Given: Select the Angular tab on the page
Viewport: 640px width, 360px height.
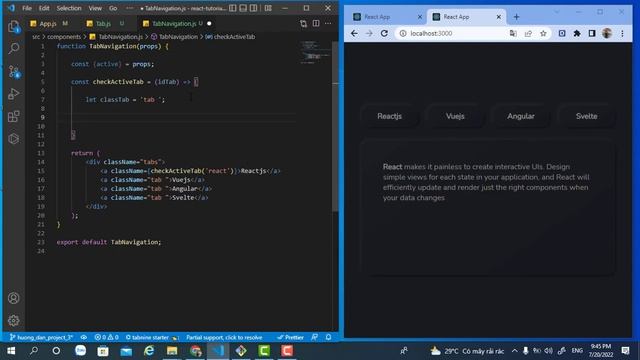Looking at the screenshot, I should 521,116.
